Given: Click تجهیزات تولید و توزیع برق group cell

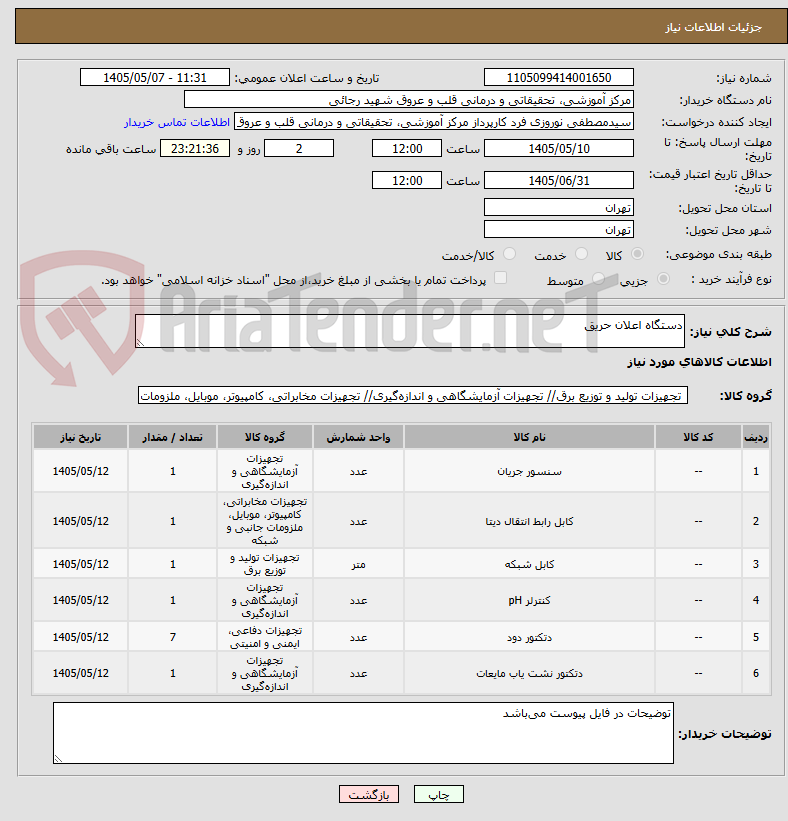Looking at the screenshot, I should [264, 564].
